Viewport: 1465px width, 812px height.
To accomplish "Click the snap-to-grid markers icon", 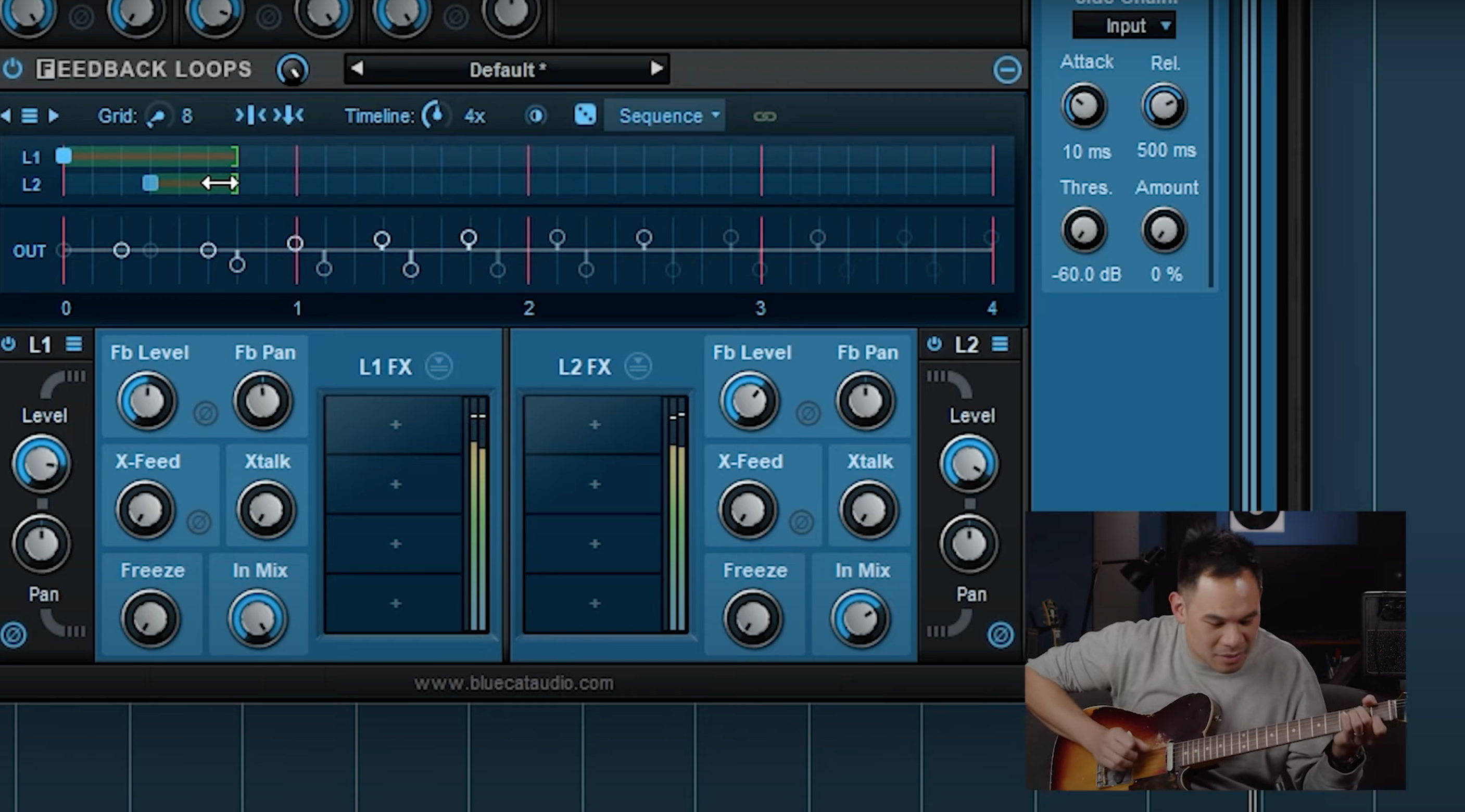I will click(x=250, y=116).
